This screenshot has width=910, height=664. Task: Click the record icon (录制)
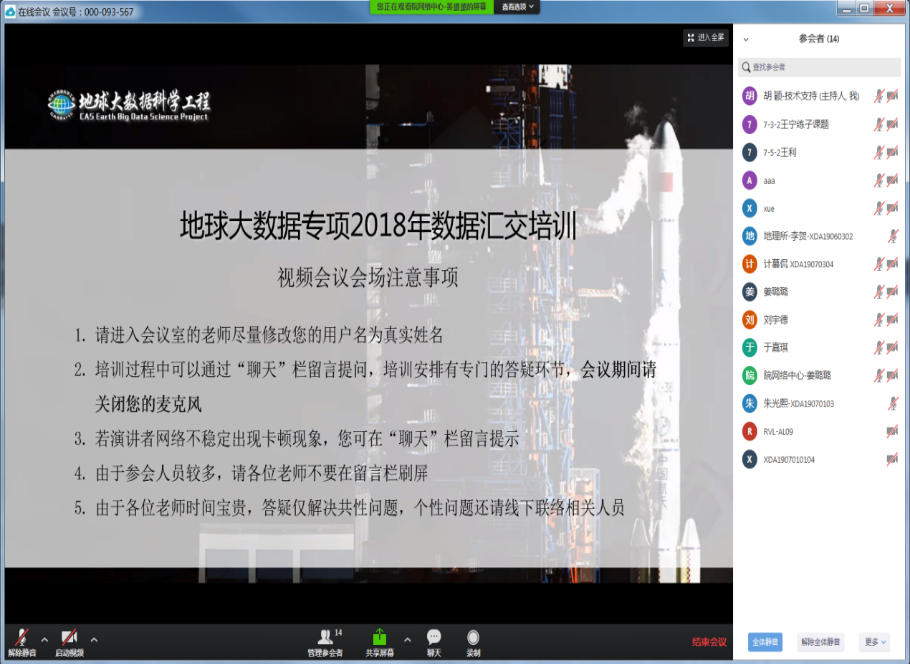point(473,638)
